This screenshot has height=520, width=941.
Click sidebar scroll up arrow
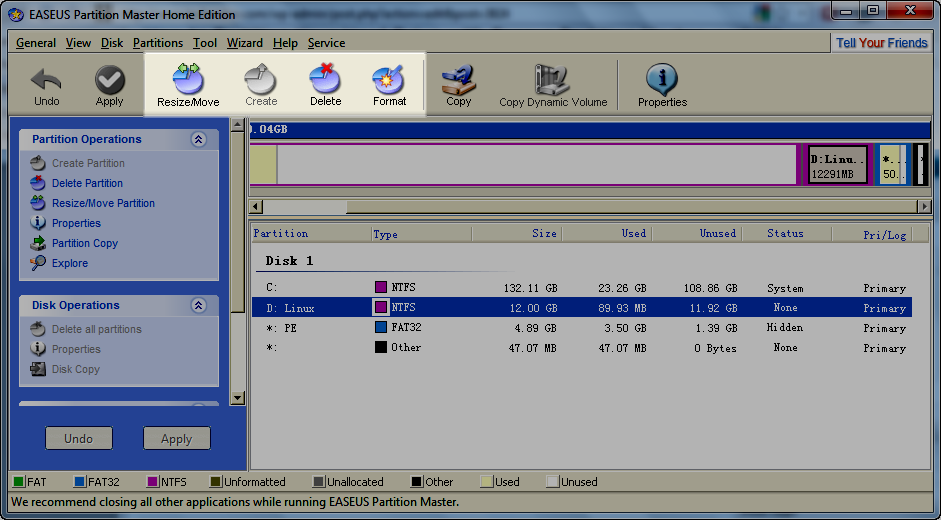click(237, 125)
